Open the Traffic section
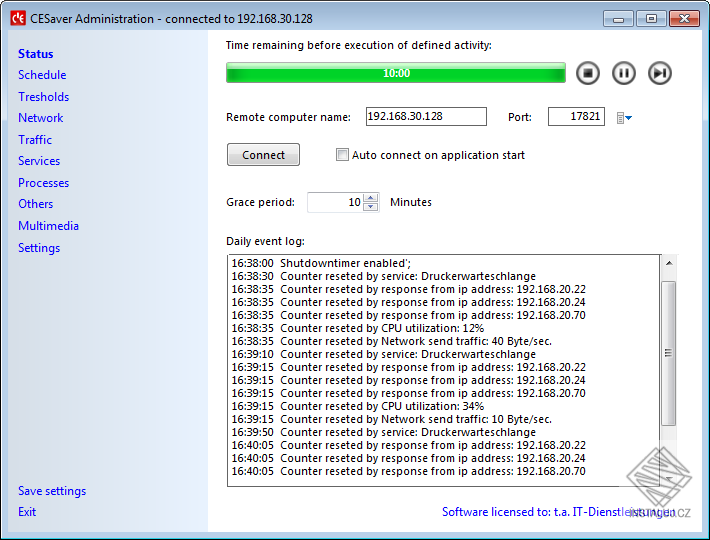This screenshot has height=540, width=710. click(x=35, y=139)
